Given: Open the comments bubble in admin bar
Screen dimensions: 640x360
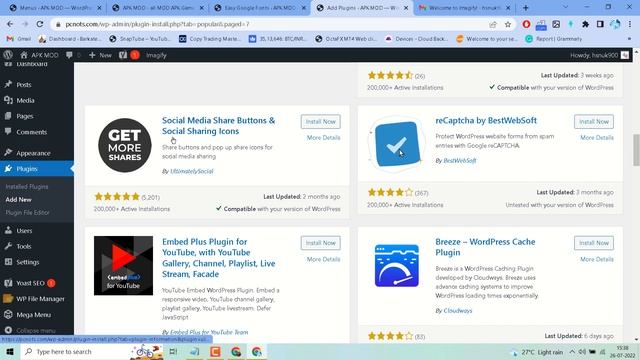Looking at the screenshot, I should click(x=69, y=55).
